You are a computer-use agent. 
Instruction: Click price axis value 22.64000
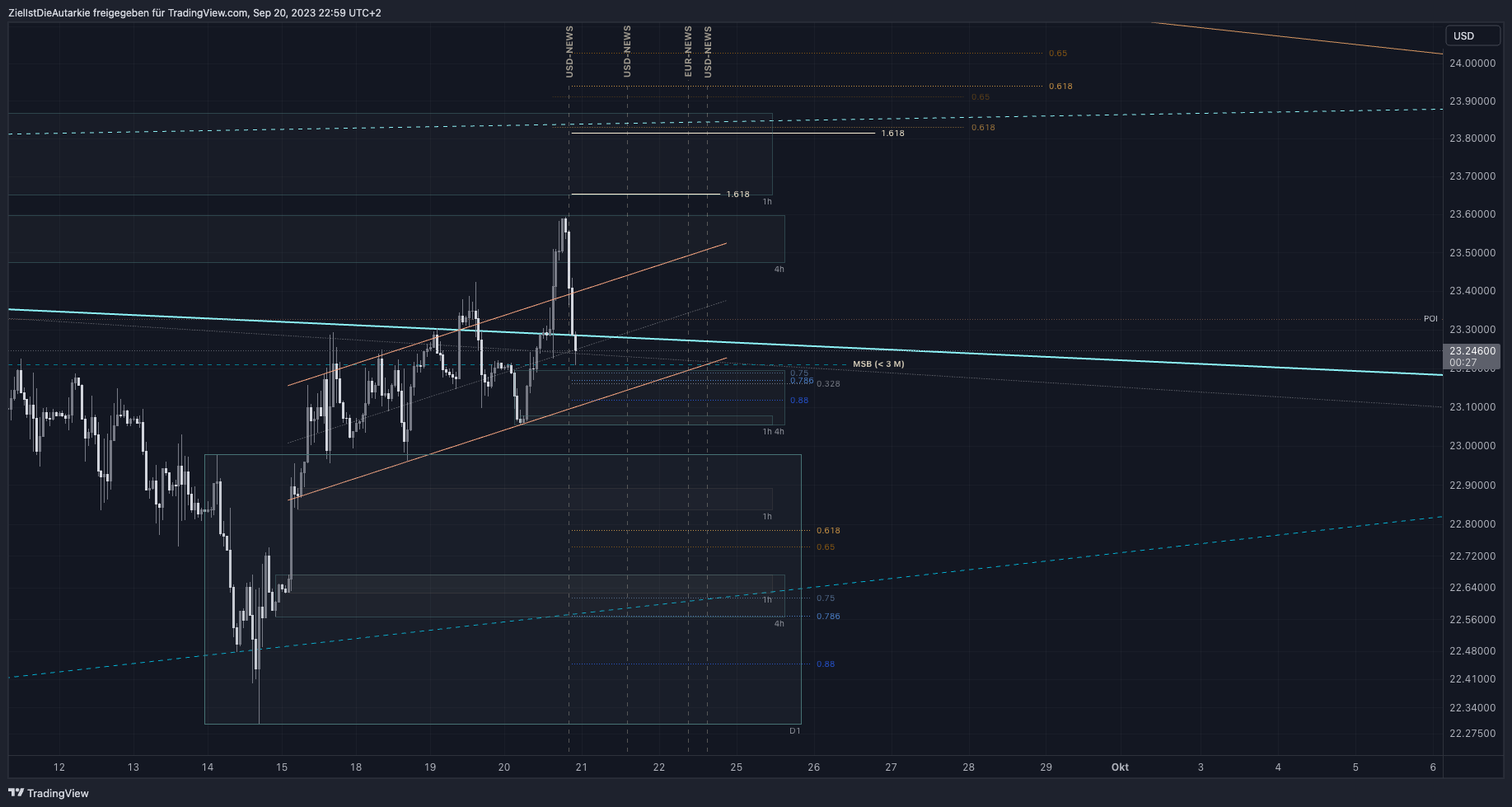pyautogui.click(x=1472, y=588)
